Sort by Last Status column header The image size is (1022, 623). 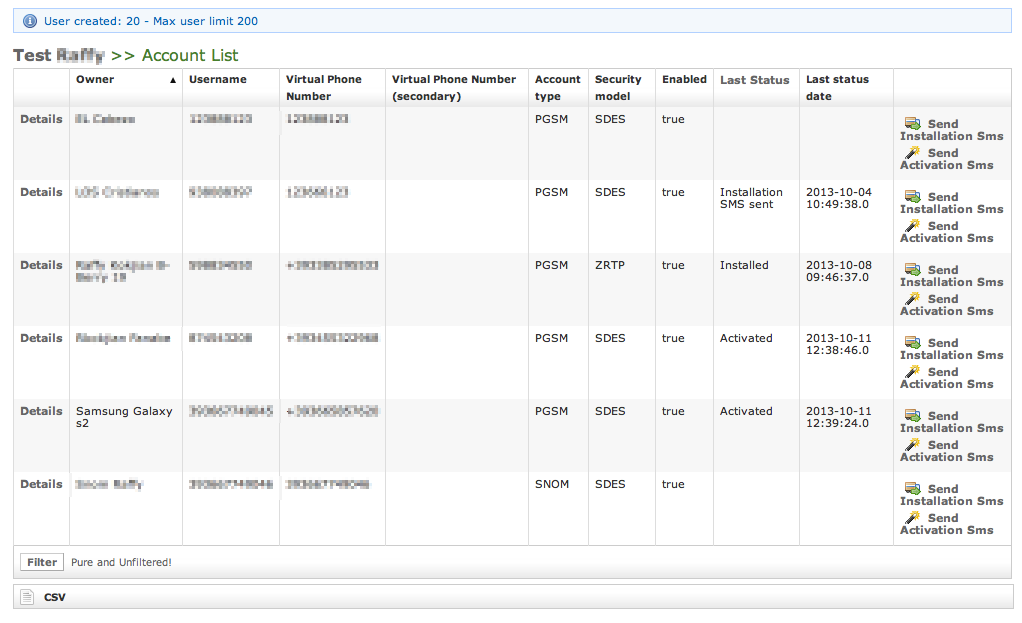click(x=754, y=80)
